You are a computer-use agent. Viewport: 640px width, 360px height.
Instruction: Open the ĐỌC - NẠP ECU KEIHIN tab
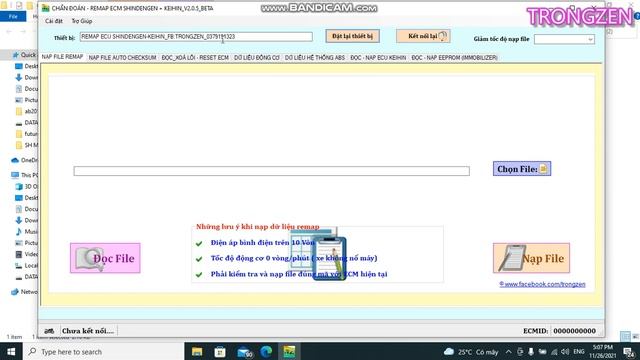point(378,58)
